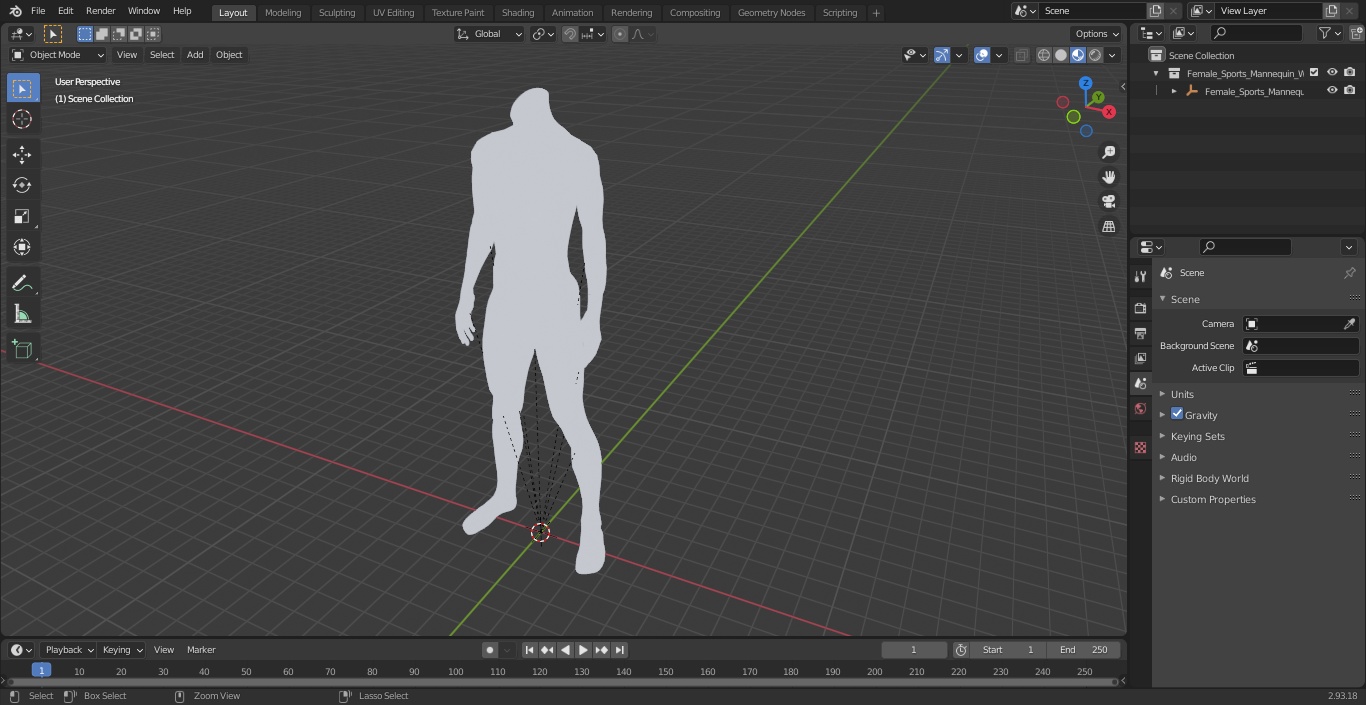The image size is (1366, 705).
Task: Open the Playback dropdown in timeline
Action: [x=69, y=650]
